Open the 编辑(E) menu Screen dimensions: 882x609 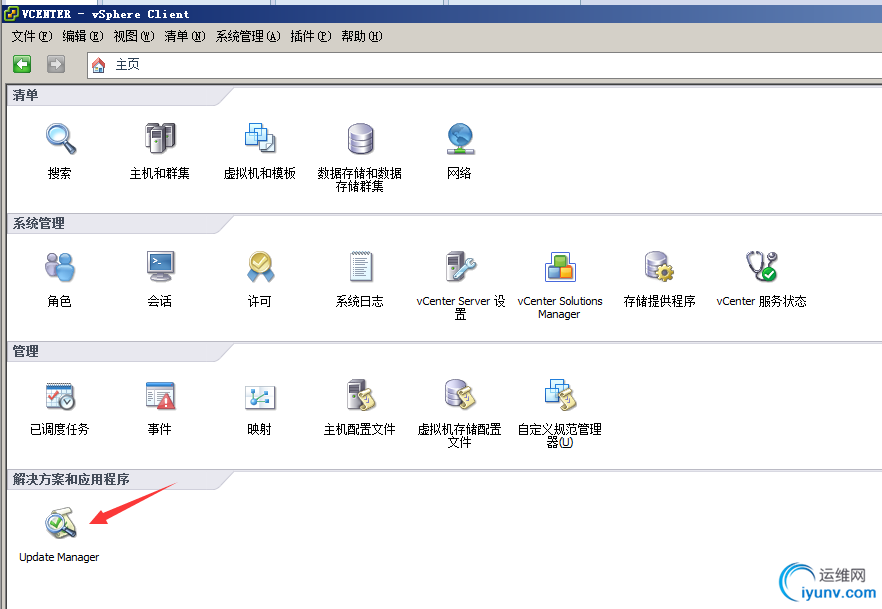(x=83, y=37)
